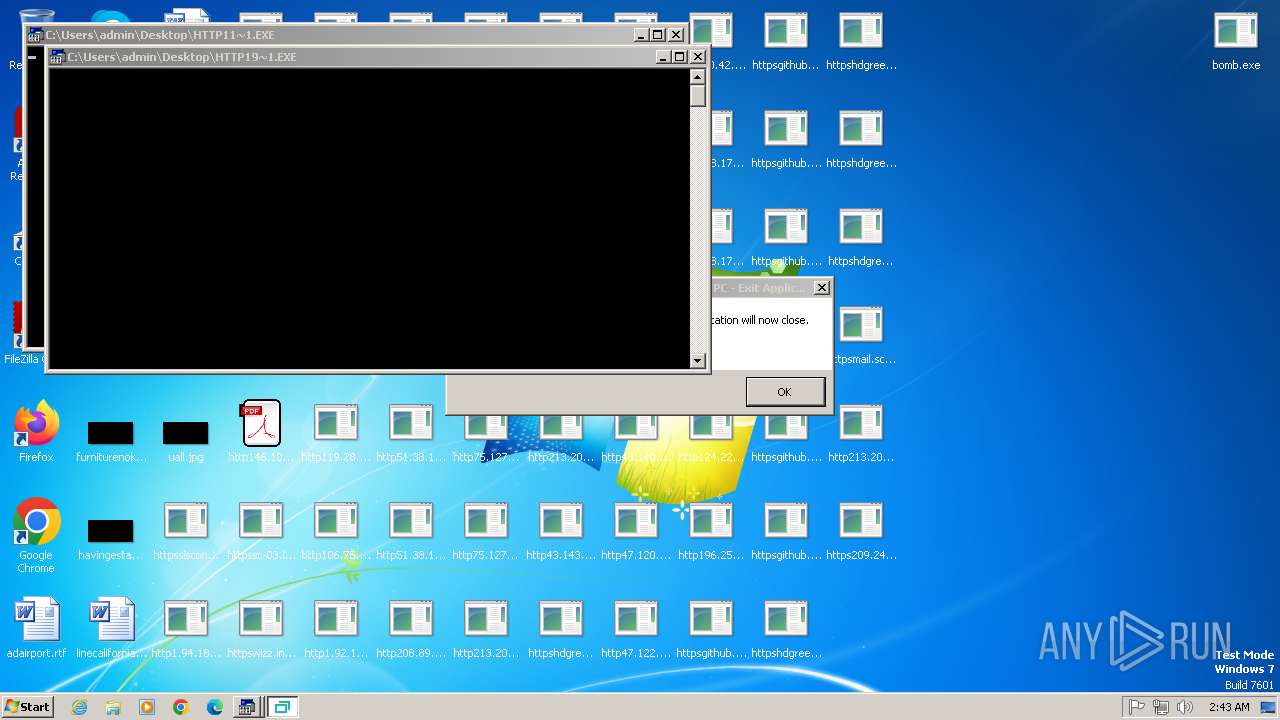The height and width of the screenshot is (720, 1280).
Task: Click the Show desktop strip beside the clock
Action: tap(1269, 707)
